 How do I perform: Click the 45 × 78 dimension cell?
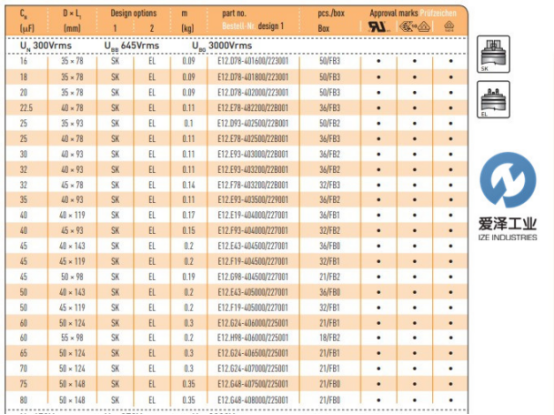[x=72, y=185]
